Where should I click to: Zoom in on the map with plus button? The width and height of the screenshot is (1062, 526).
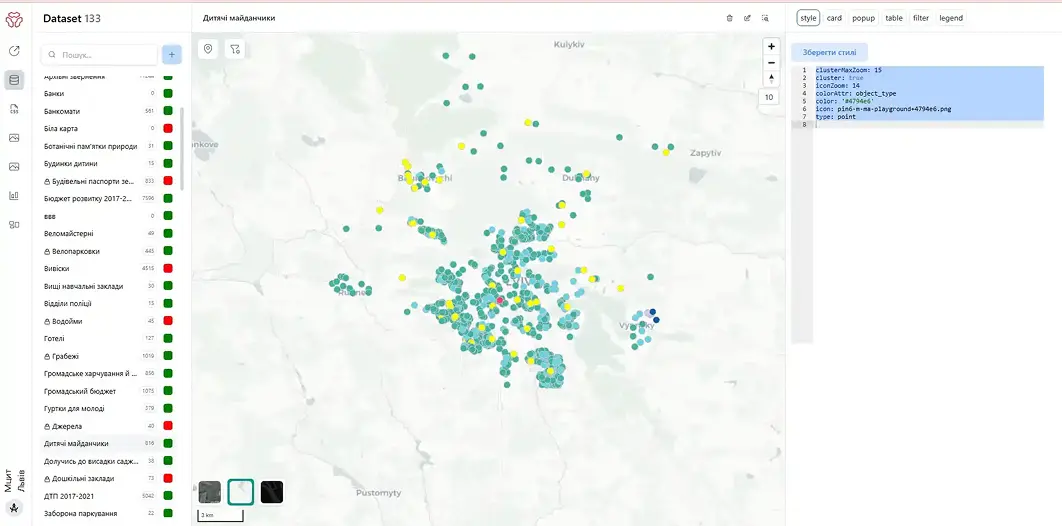click(771, 46)
